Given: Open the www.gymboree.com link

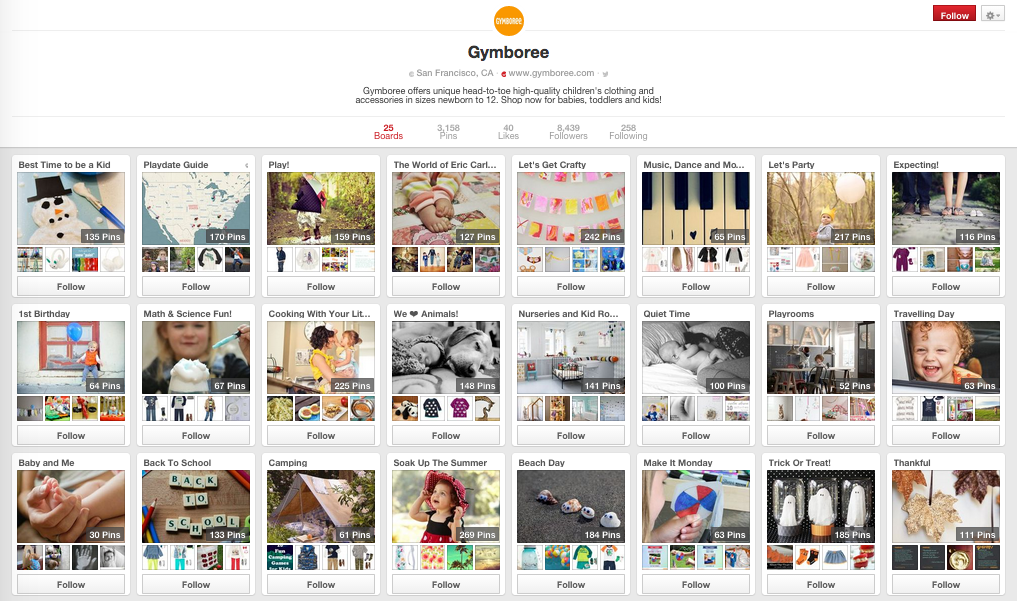Looking at the screenshot, I should tap(551, 73).
